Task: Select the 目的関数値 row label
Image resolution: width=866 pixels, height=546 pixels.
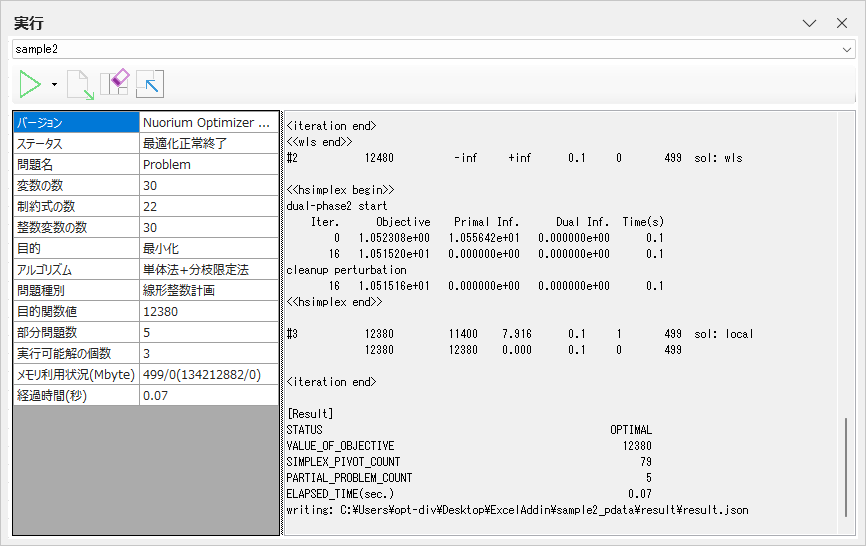Action: [76, 311]
